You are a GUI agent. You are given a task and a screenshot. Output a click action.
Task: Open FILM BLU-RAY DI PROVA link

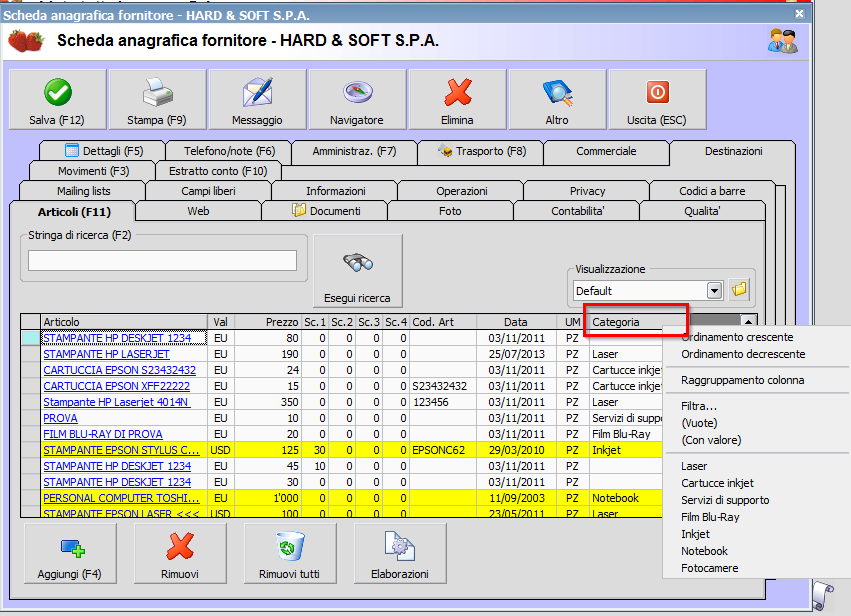[103, 434]
